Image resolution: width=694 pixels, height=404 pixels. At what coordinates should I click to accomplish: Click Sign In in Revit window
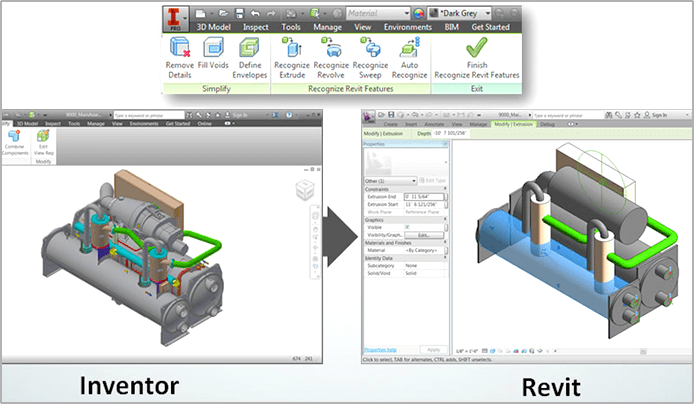pyautogui.click(x=659, y=115)
